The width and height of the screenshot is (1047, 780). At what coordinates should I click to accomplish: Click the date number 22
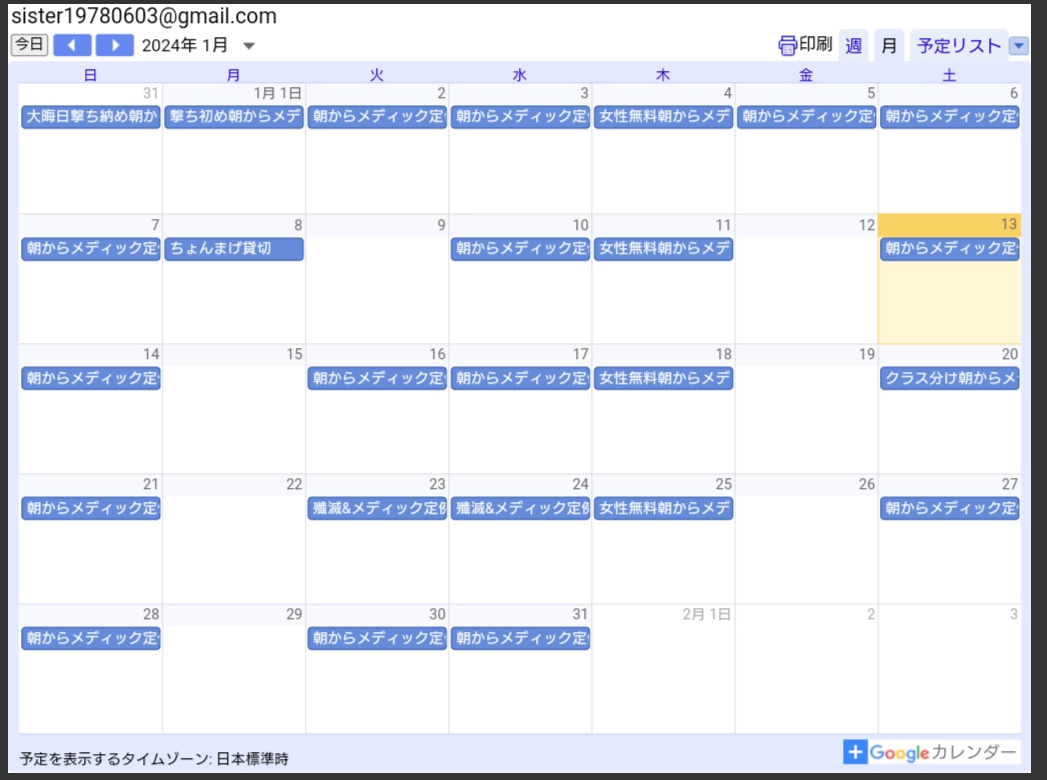[x=294, y=484]
